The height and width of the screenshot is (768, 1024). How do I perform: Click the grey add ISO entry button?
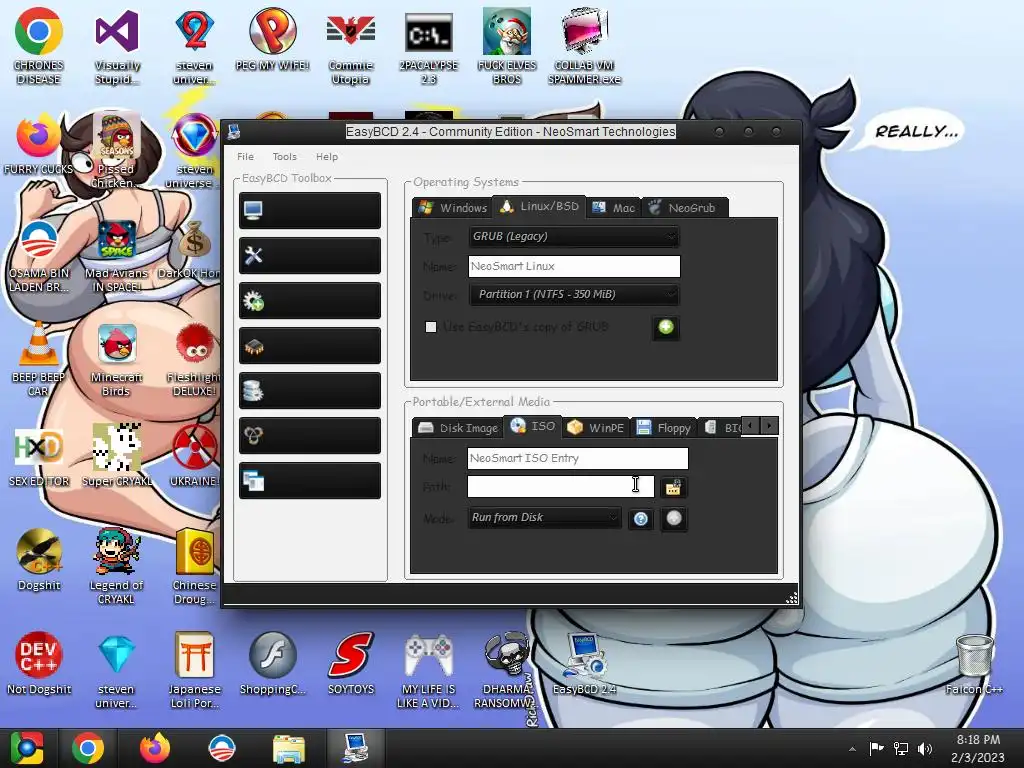(x=673, y=519)
